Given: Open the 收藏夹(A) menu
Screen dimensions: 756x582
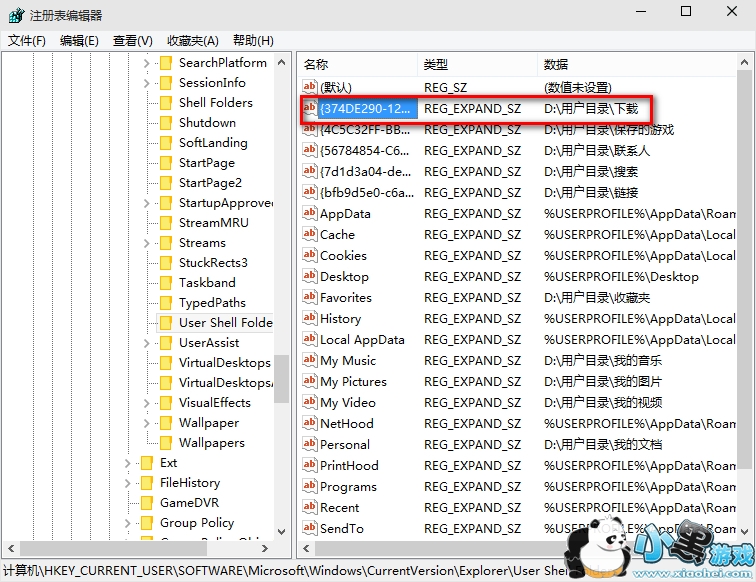Looking at the screenshot, I should [193, 41].
